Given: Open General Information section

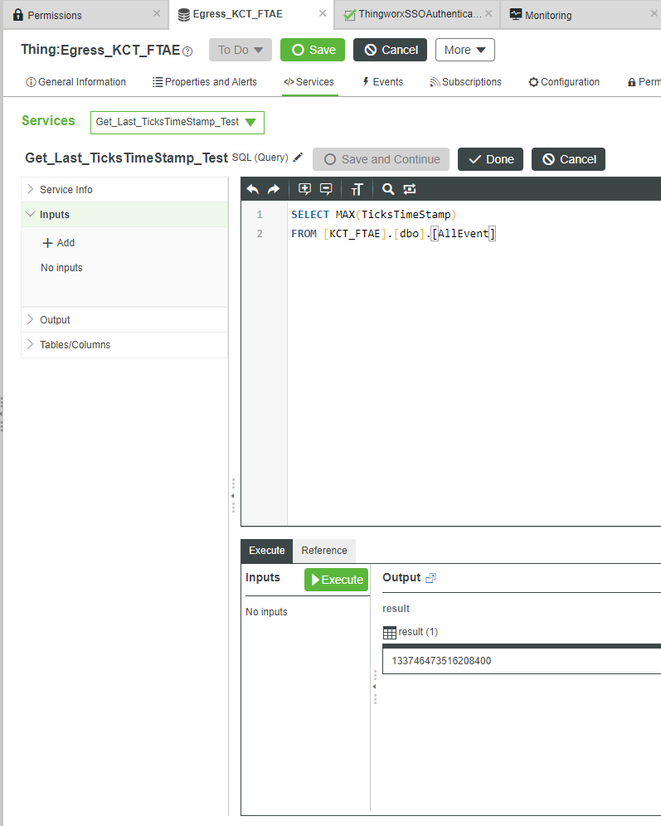Looking at the screenshot, I should (76, 82).
